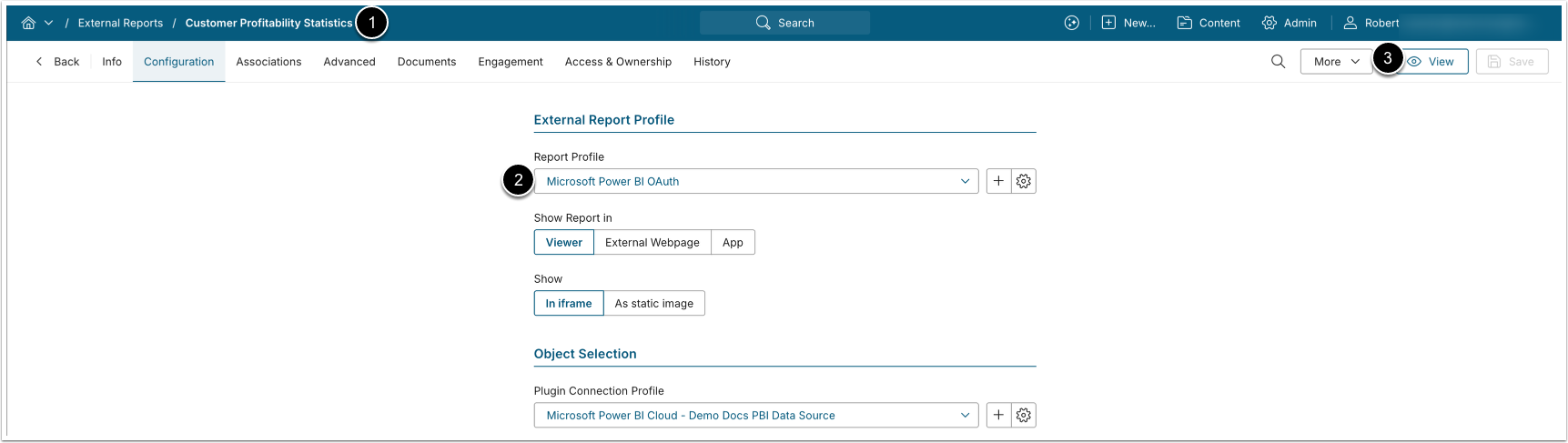Go to External Reports breadcrumb link
1568x443 pixels.
(x=120, y=23)
